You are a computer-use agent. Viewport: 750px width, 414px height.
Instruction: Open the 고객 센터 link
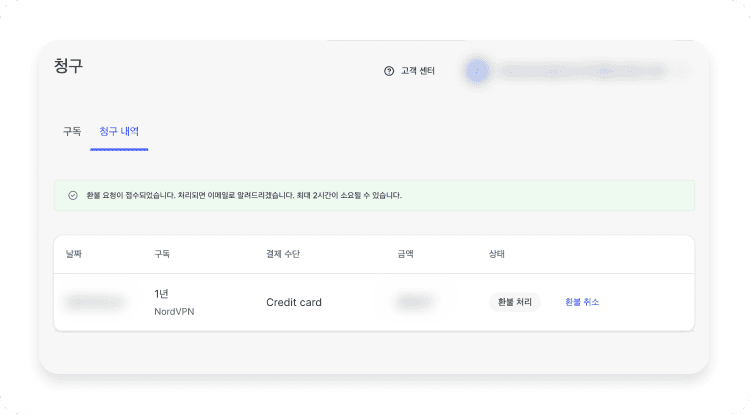(418, 71)
